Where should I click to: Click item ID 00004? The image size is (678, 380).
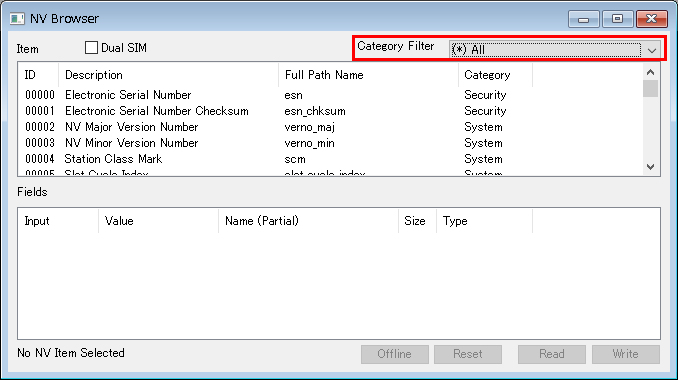click(x=40, y=159)
